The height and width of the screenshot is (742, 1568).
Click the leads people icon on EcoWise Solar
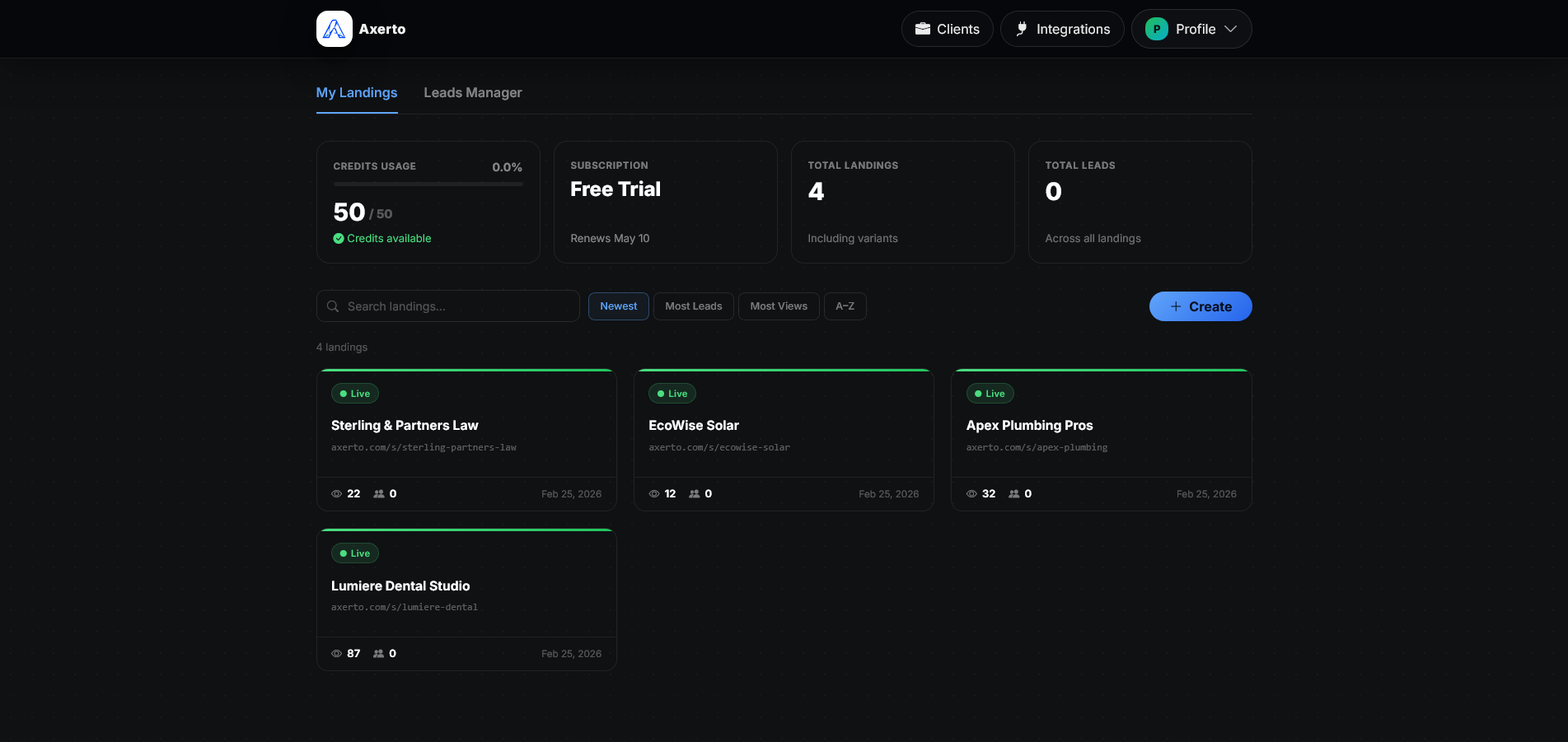[x=695, y=494]
